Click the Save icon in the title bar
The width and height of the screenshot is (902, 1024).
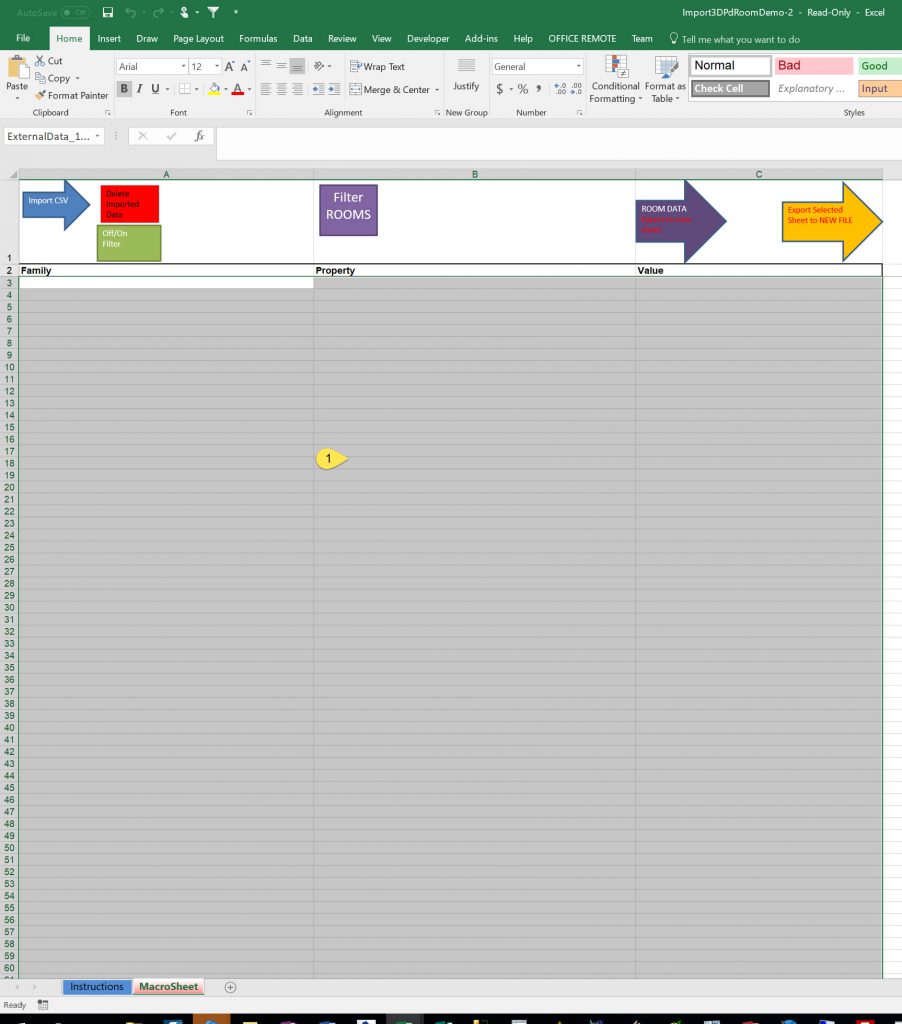[x=108, y=12]
